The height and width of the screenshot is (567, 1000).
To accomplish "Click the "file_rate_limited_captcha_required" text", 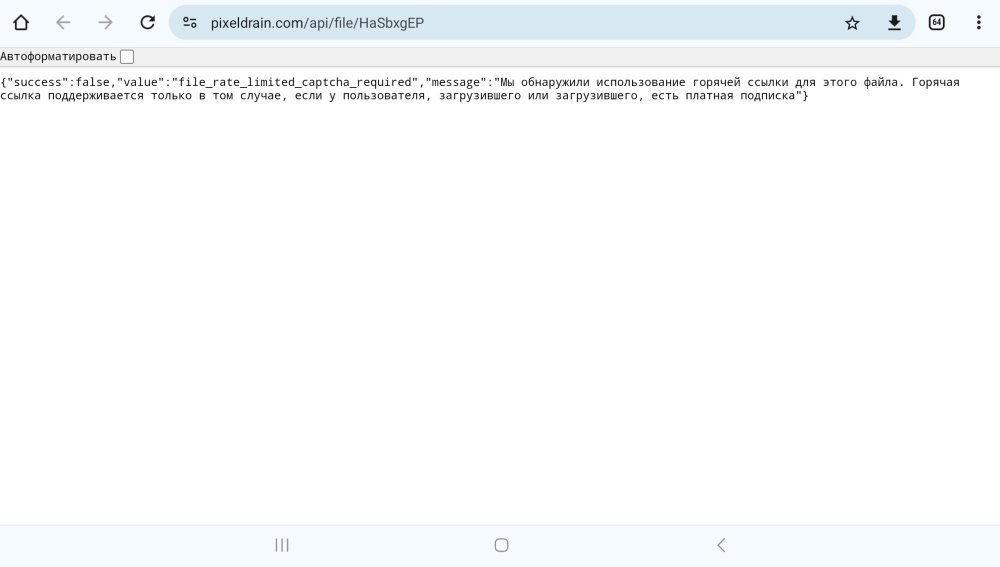I will pos(295,82).
